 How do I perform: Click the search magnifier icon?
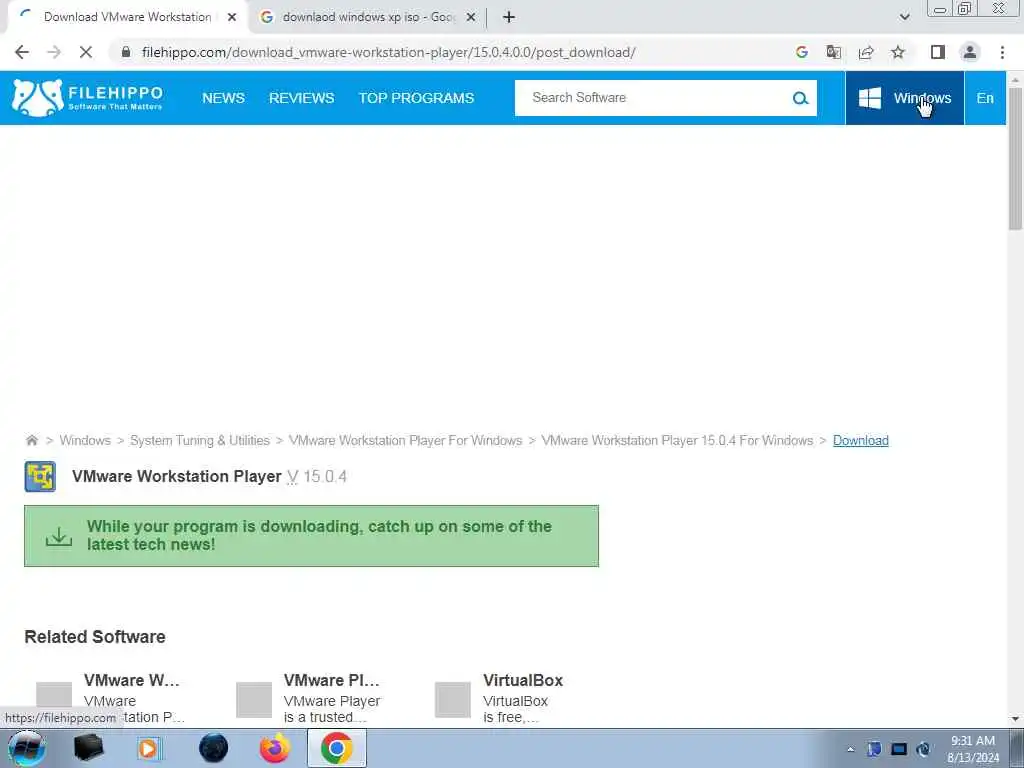click(x=800, y=98)
